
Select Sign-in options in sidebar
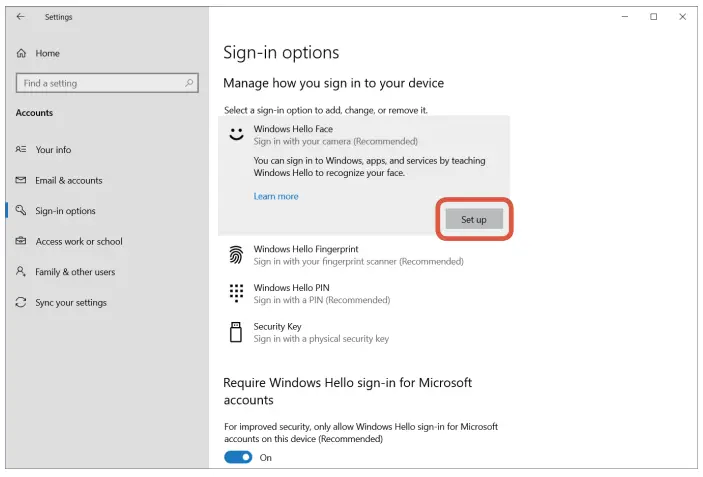click(x=65, y=211)
